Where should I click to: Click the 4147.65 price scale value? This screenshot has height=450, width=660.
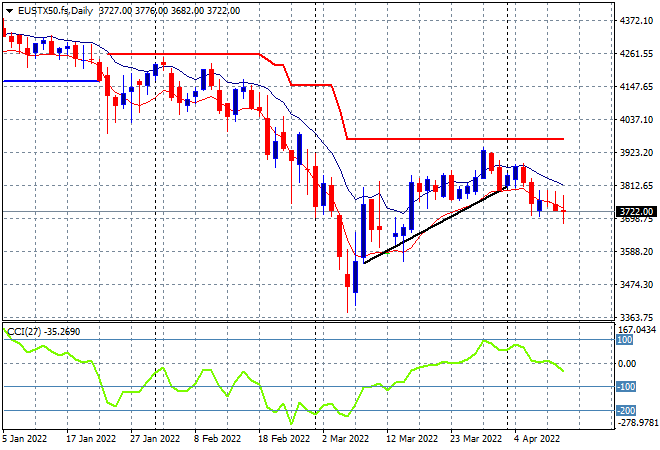point(636,87)
